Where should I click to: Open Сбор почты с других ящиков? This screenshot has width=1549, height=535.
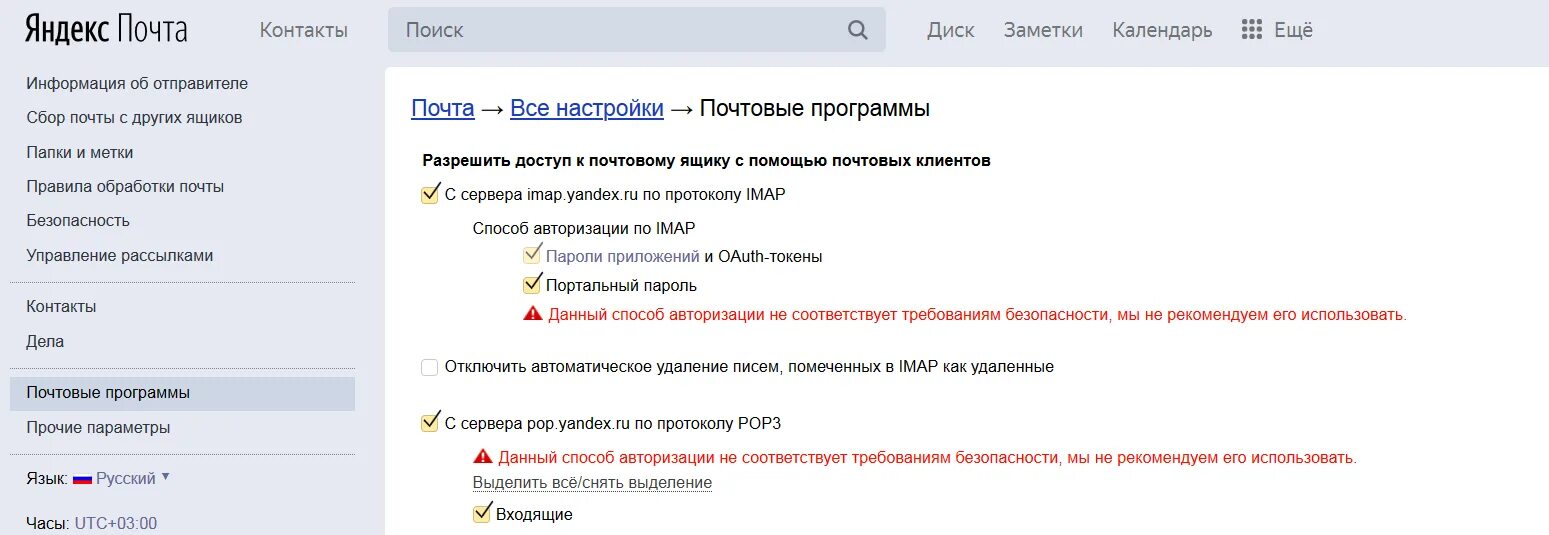tap(134, 118)
